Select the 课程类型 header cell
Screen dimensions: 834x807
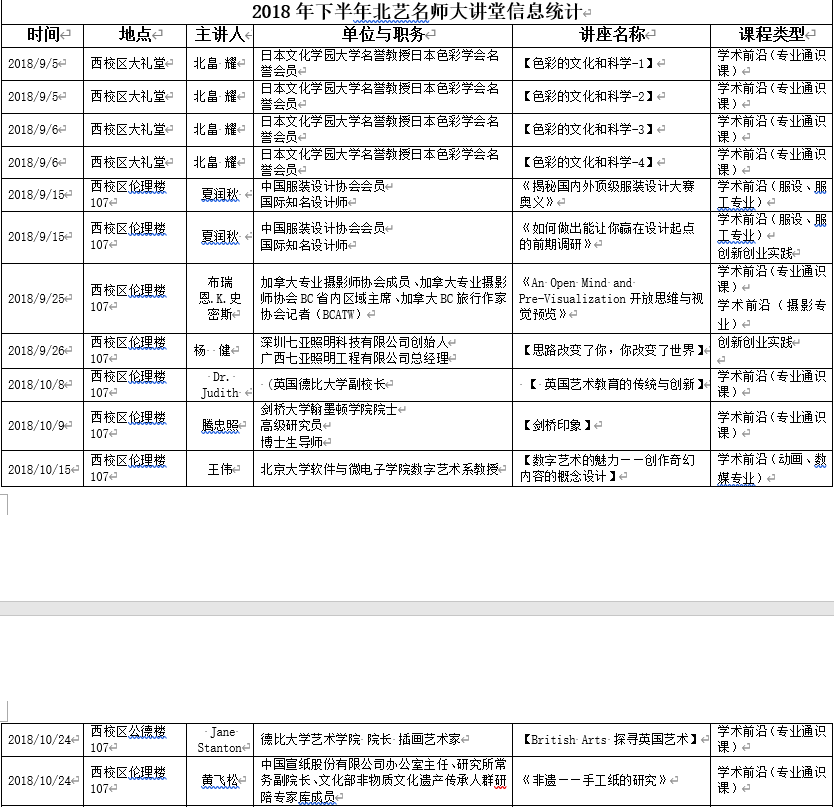(x=771, y=35)
